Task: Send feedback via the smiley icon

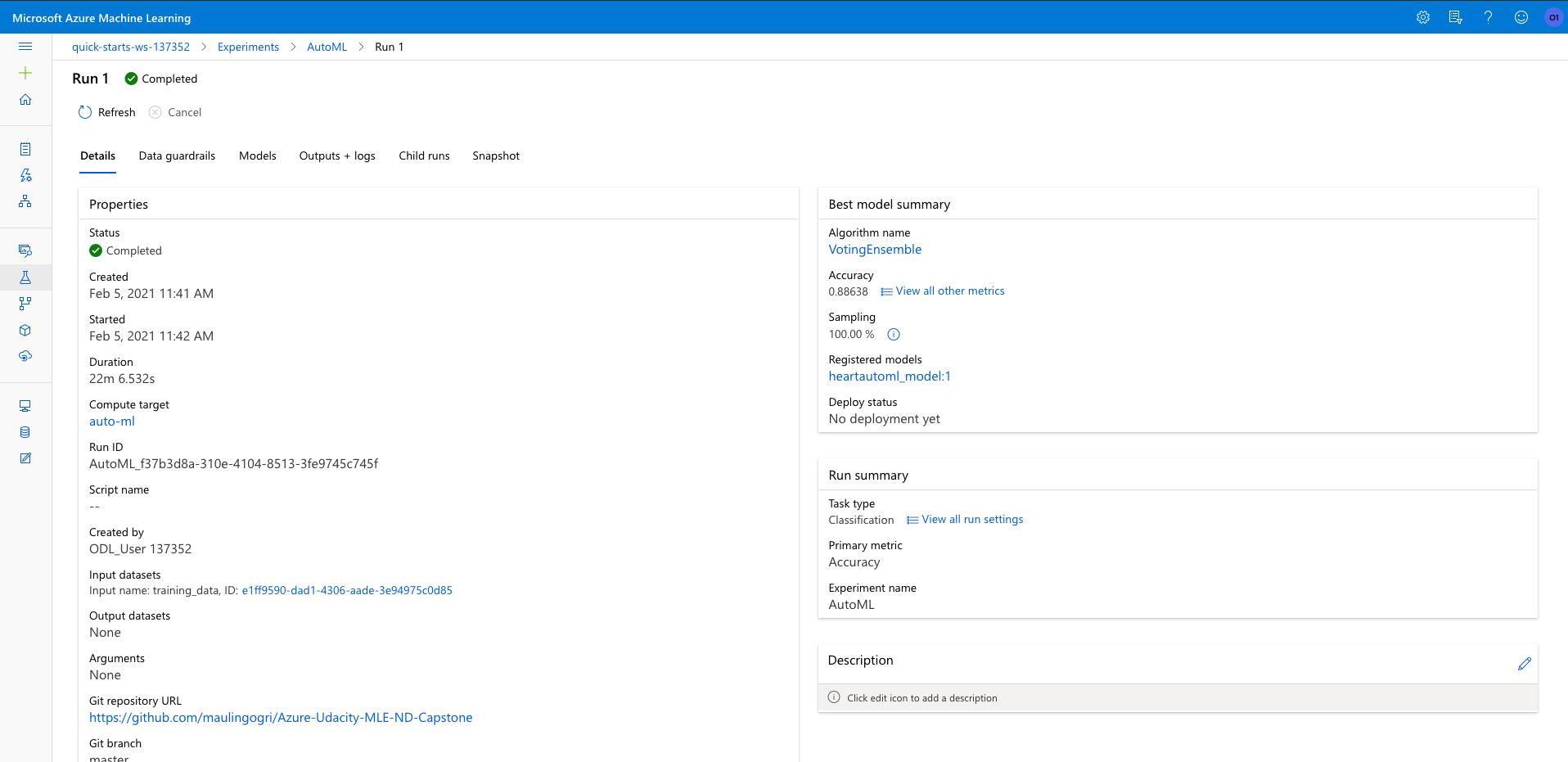Action: [x=1521, y=17]
